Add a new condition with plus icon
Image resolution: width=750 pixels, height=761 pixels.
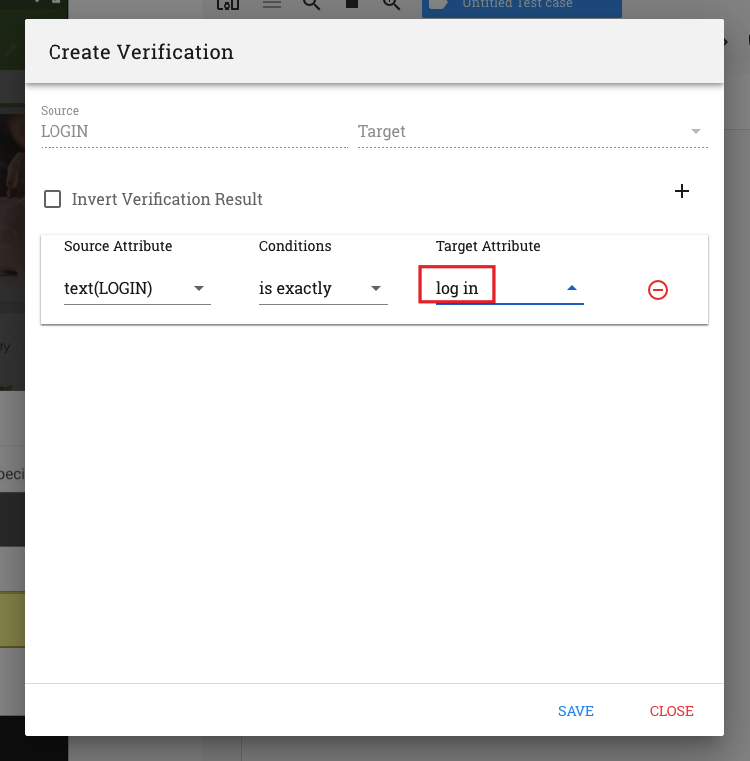click(x=682, y=191)
